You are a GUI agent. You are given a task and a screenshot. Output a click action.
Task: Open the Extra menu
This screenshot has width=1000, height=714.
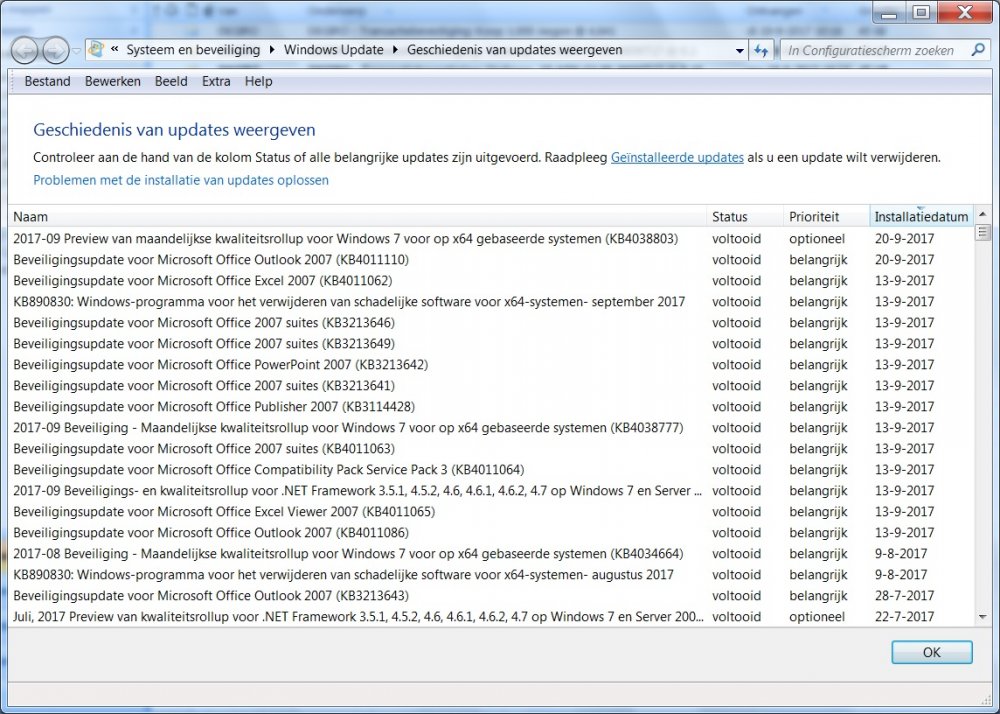coord(215,81)
